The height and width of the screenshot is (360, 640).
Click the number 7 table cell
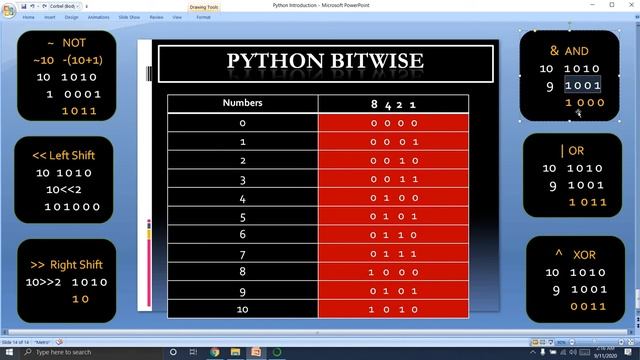(242, 253)
